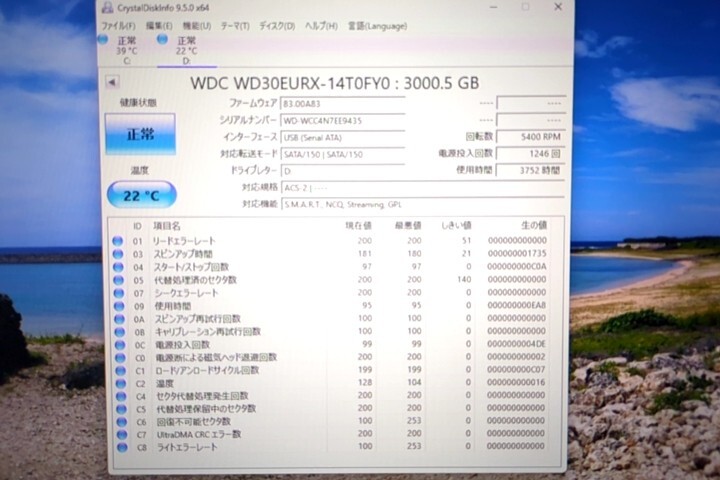
Task: Click raw value 000000000016
Action: (517, 382)
